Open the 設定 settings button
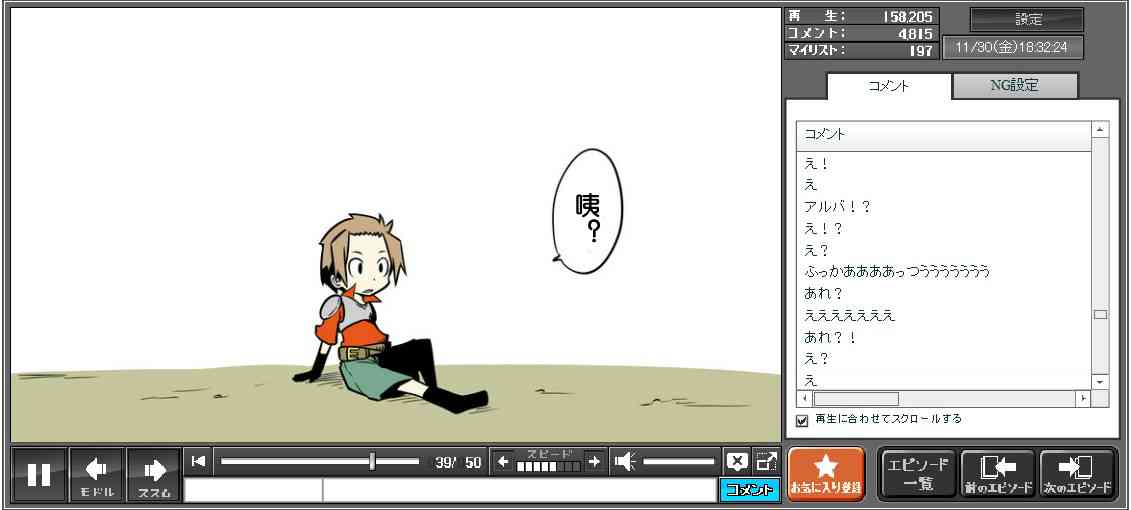The height and width of the screenshot is (510, 1131). 1027,20
